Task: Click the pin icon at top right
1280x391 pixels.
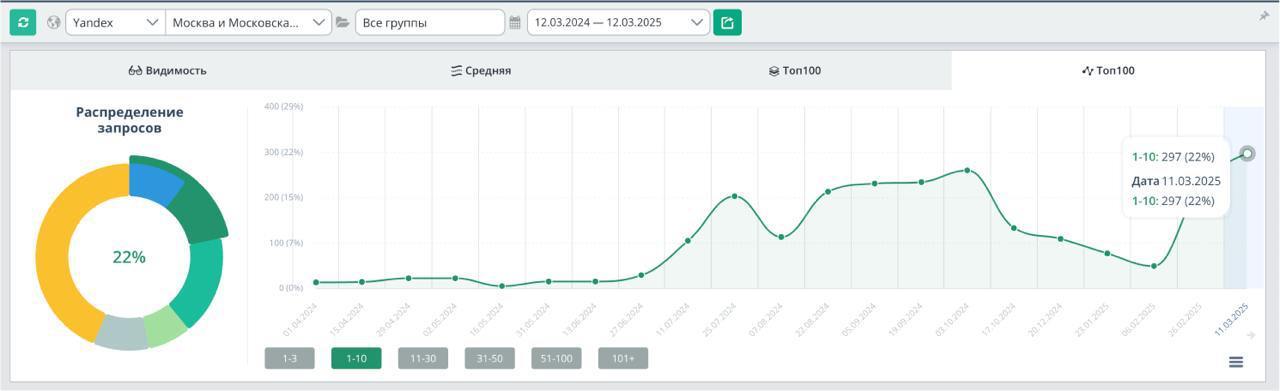Action: tap(1264, 16)
